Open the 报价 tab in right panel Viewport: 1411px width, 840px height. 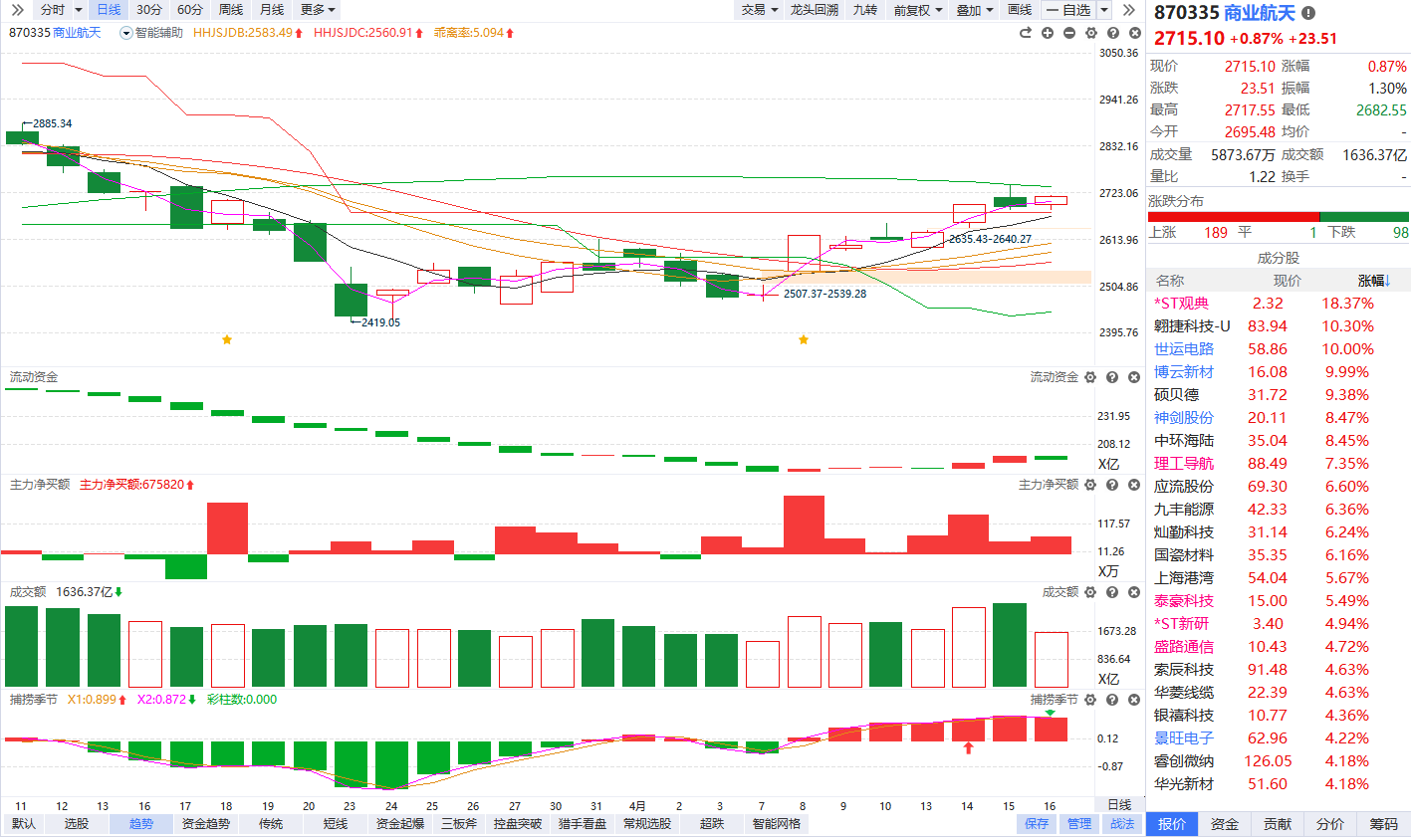[x=1172, y=824]
